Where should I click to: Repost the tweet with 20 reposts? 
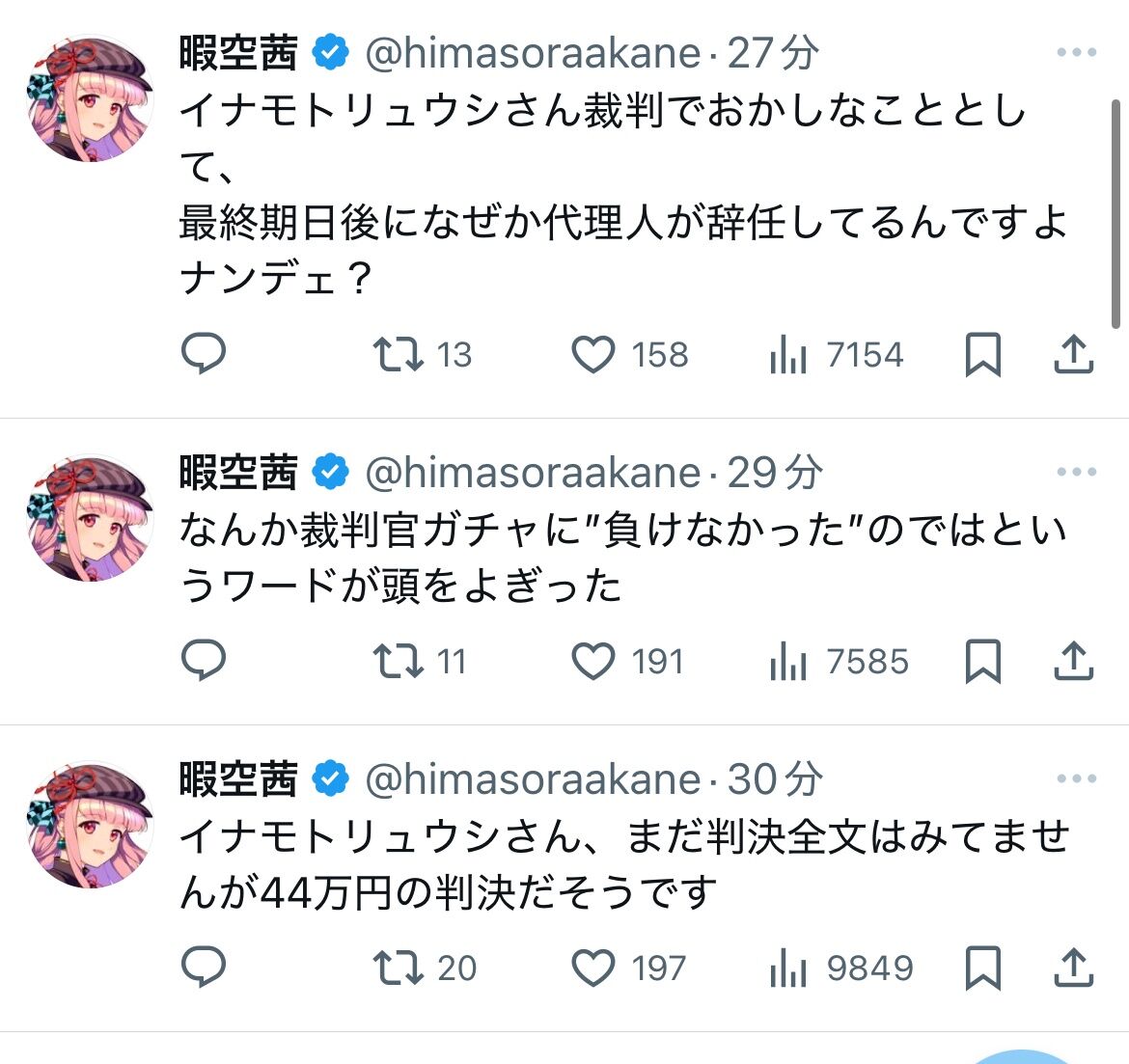(399, 968)
